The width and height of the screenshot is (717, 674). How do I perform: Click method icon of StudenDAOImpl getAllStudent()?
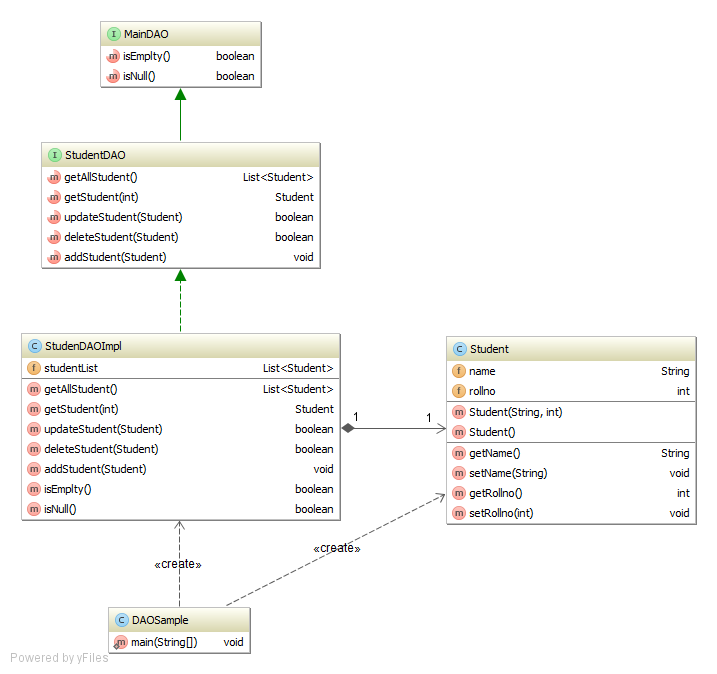tap(34, 389)
